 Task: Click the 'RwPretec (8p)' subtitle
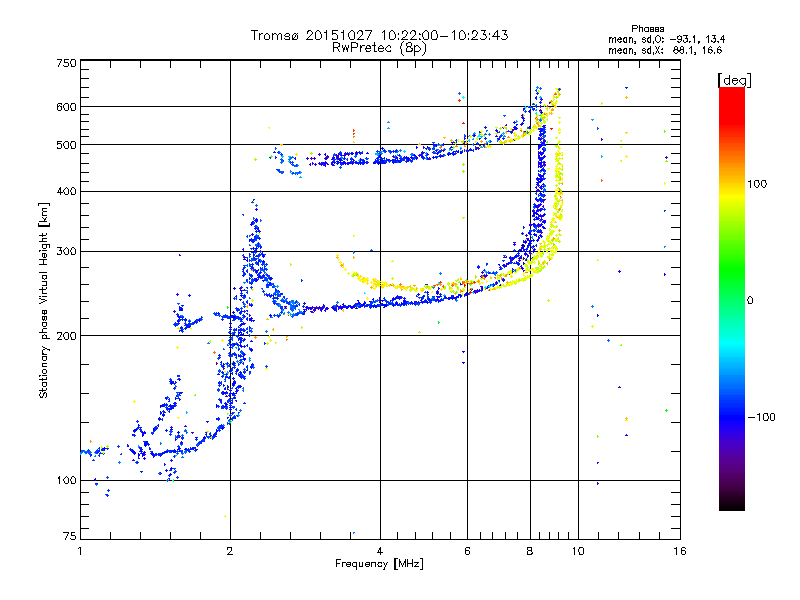tap(379, 48)
